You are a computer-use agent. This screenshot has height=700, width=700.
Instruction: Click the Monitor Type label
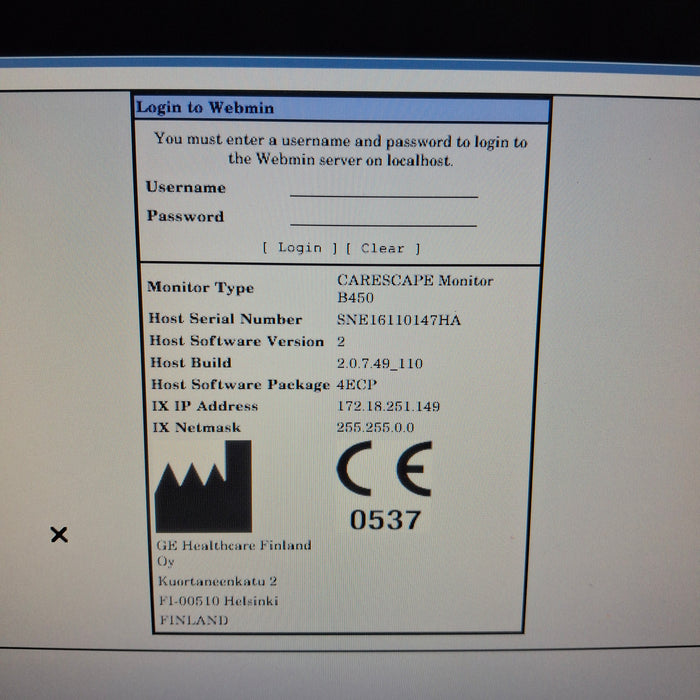coord(200,287)
